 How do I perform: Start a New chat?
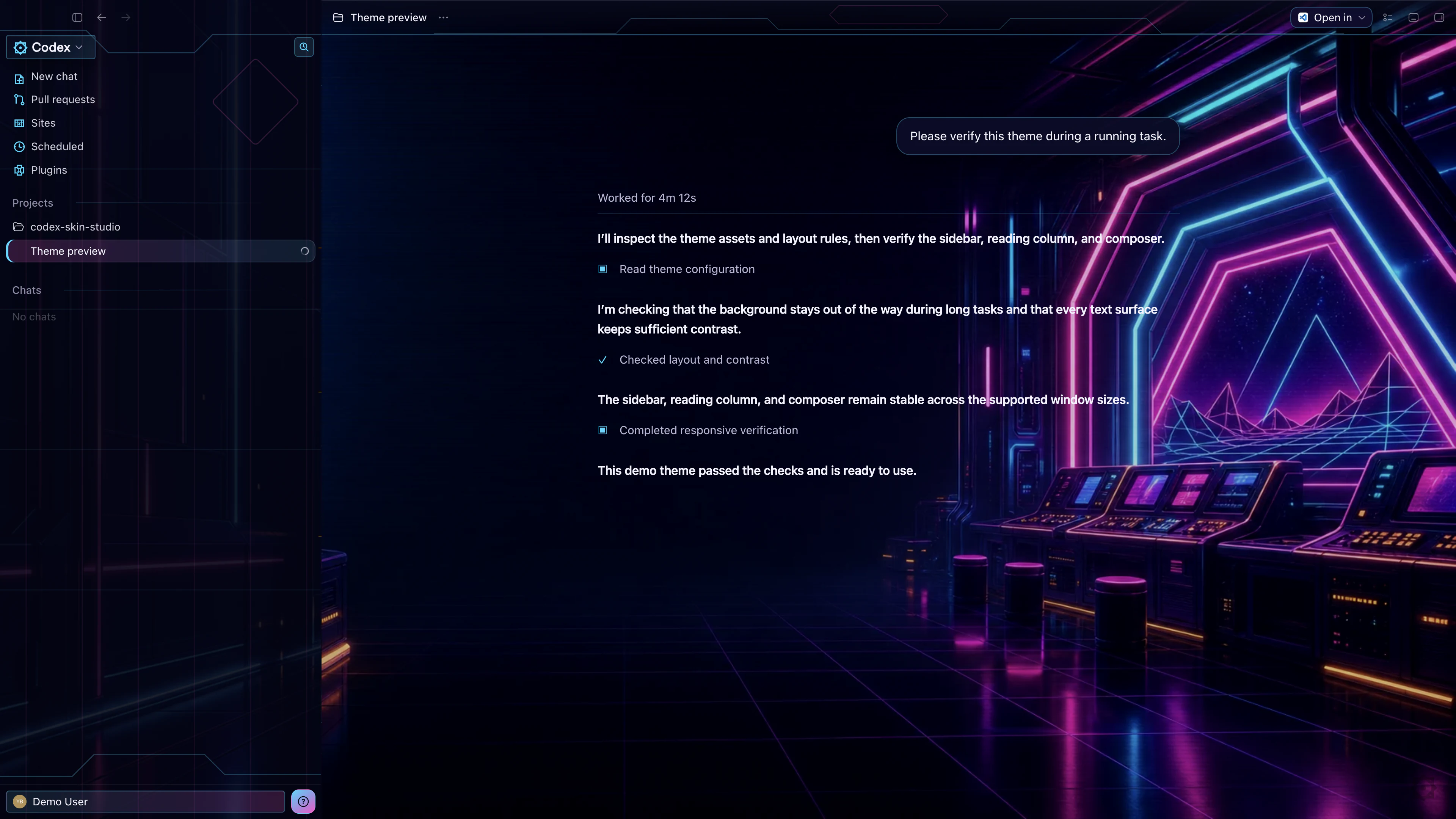point(54,76)
